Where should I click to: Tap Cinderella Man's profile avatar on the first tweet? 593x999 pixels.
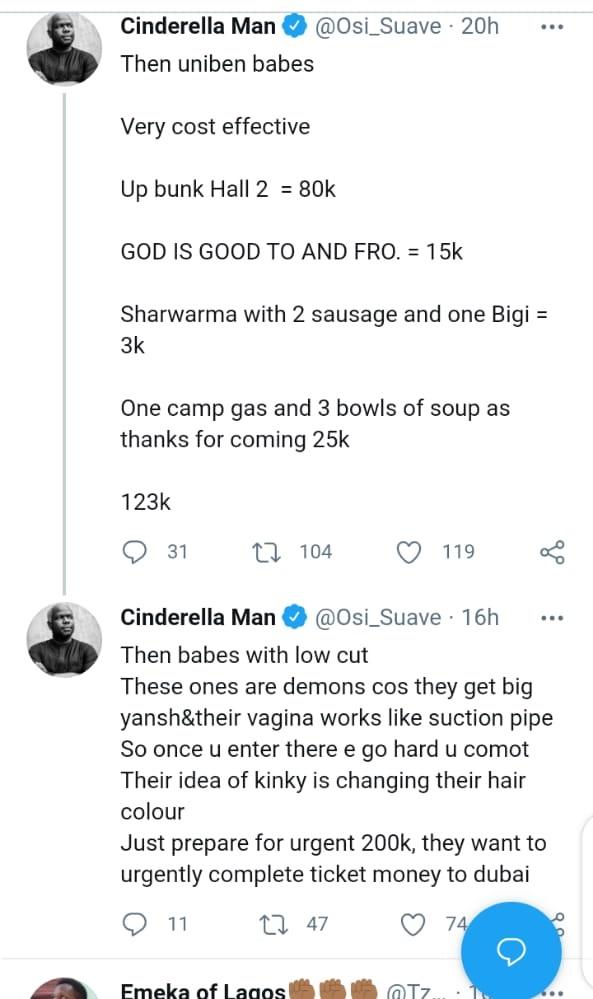click(63, 47)
